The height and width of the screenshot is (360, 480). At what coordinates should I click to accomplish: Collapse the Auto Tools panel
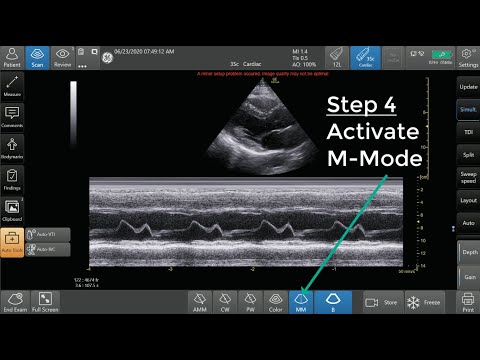coord(12,242)
